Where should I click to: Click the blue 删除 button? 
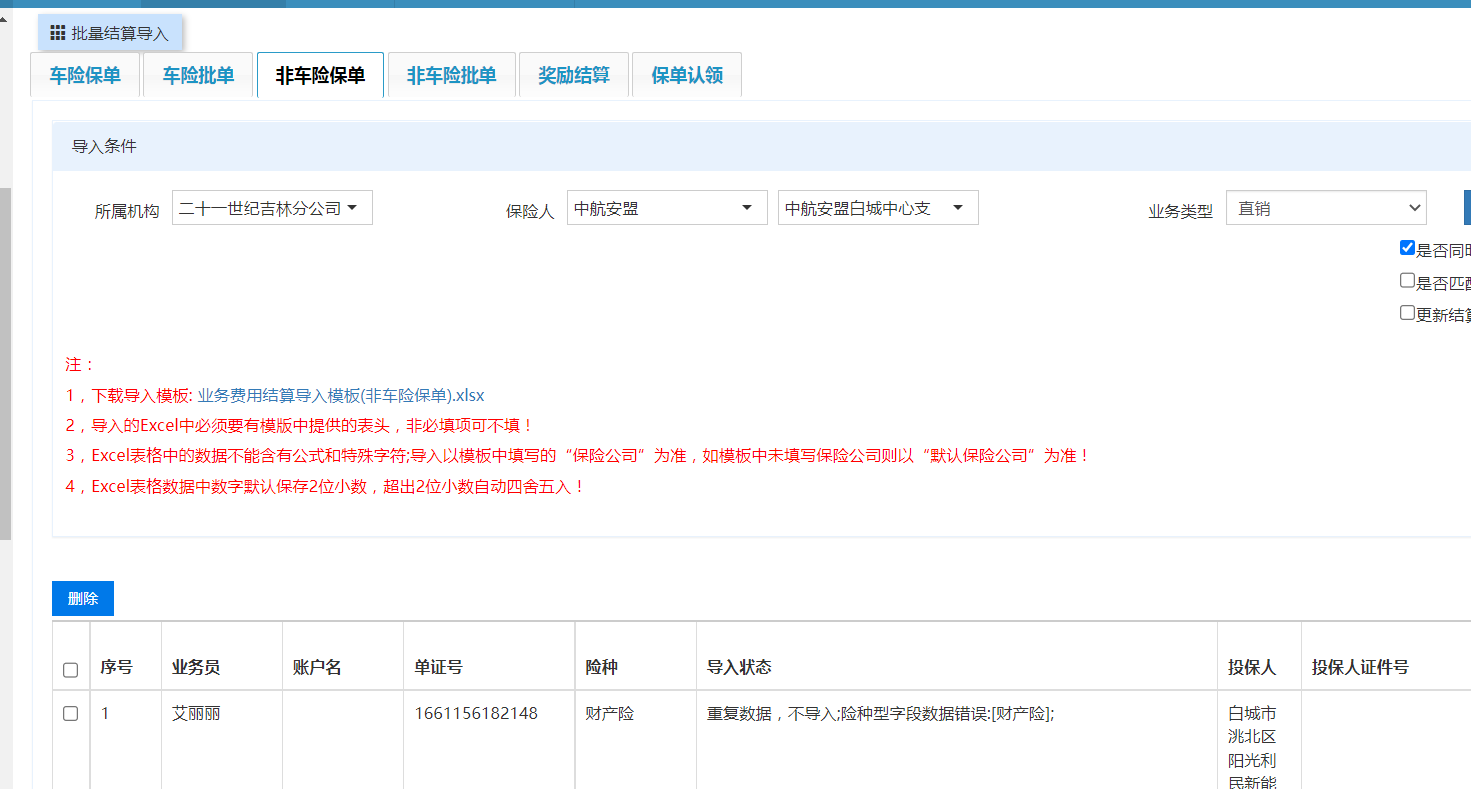tap(83, 599)
